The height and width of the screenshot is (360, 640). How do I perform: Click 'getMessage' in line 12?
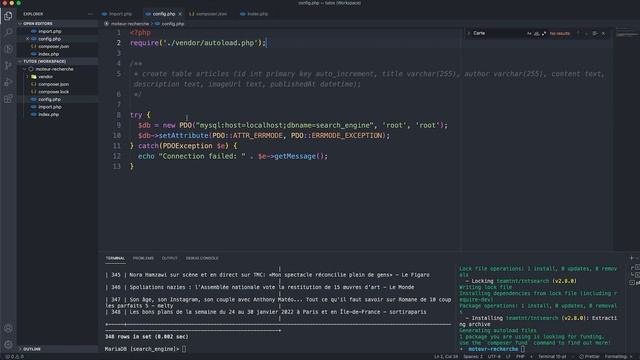pyautogui.click(x=295, y=156)
